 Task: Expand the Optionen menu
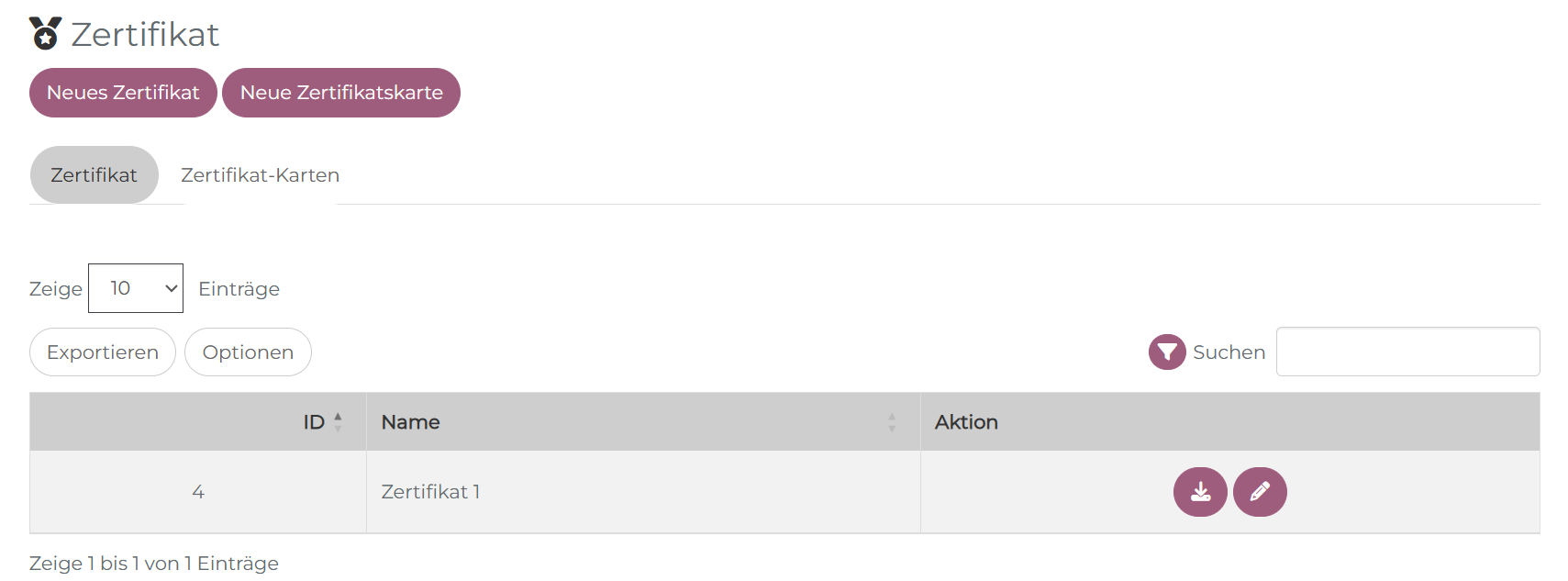coord(248,352)
